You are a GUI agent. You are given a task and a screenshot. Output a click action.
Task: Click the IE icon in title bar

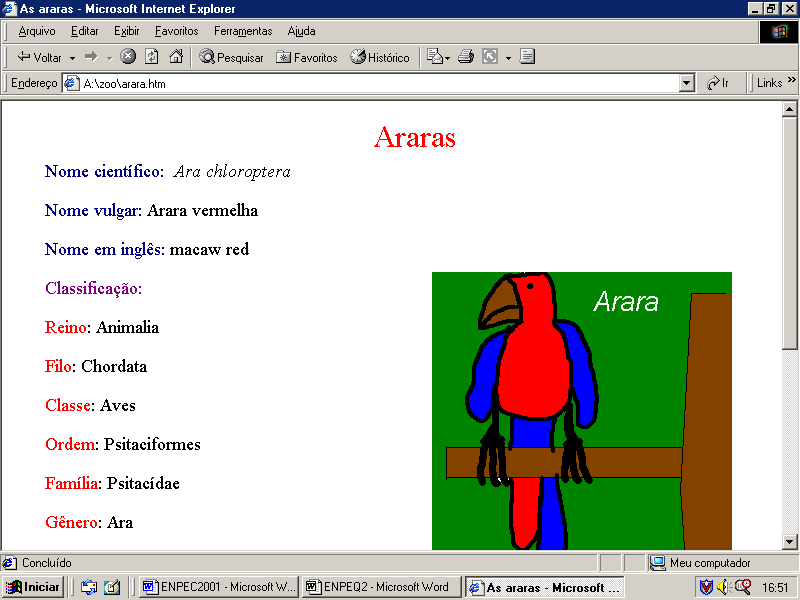click(x=9, y=9)
